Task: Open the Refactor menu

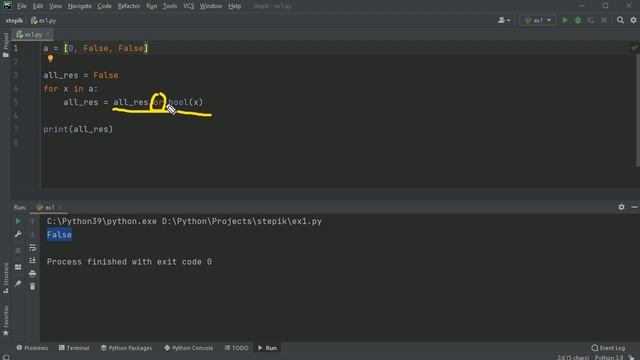Action: pyautogui.click(x=129, y=6)
